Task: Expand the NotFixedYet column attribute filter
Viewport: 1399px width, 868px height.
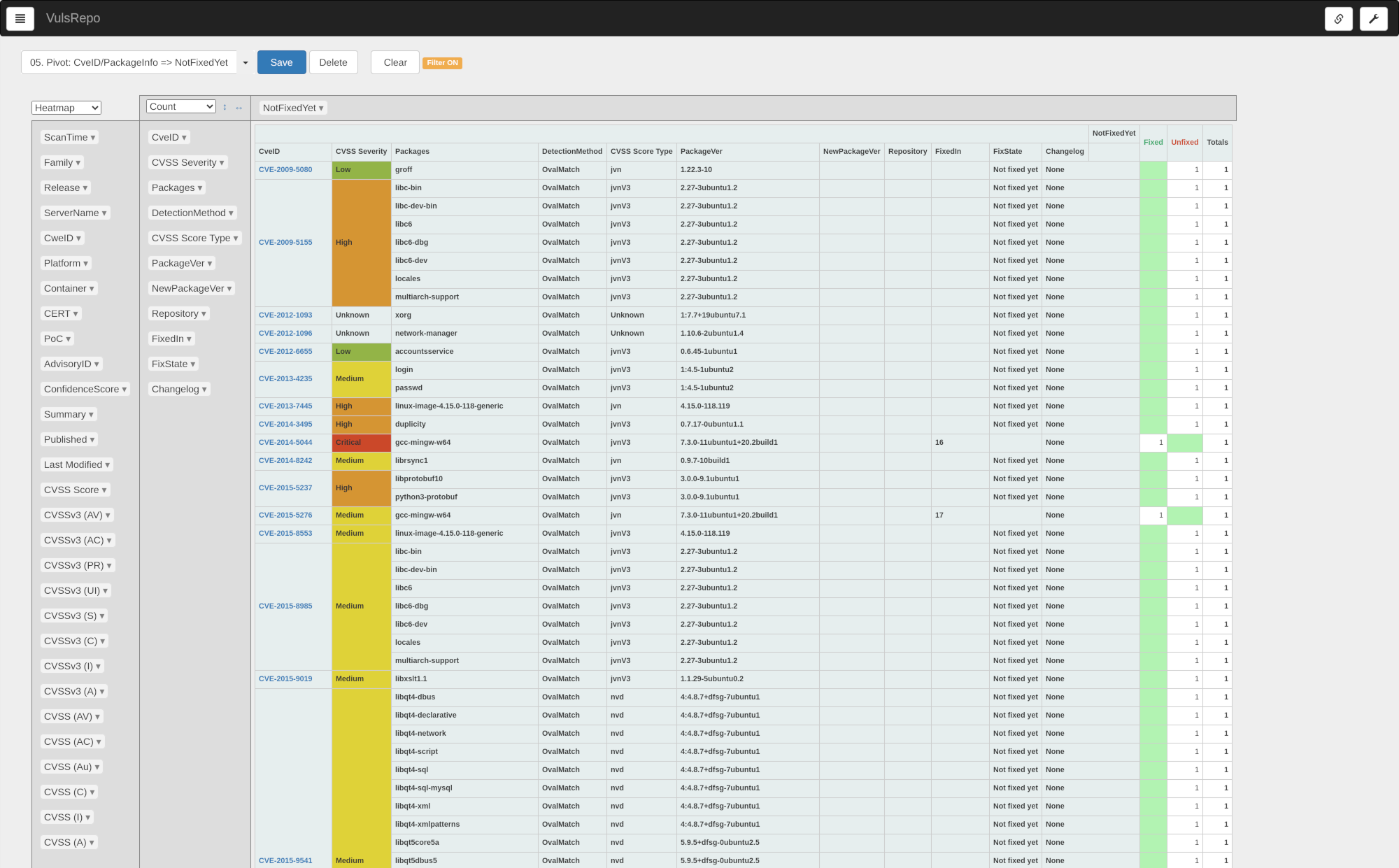Action: click(321, 108)
